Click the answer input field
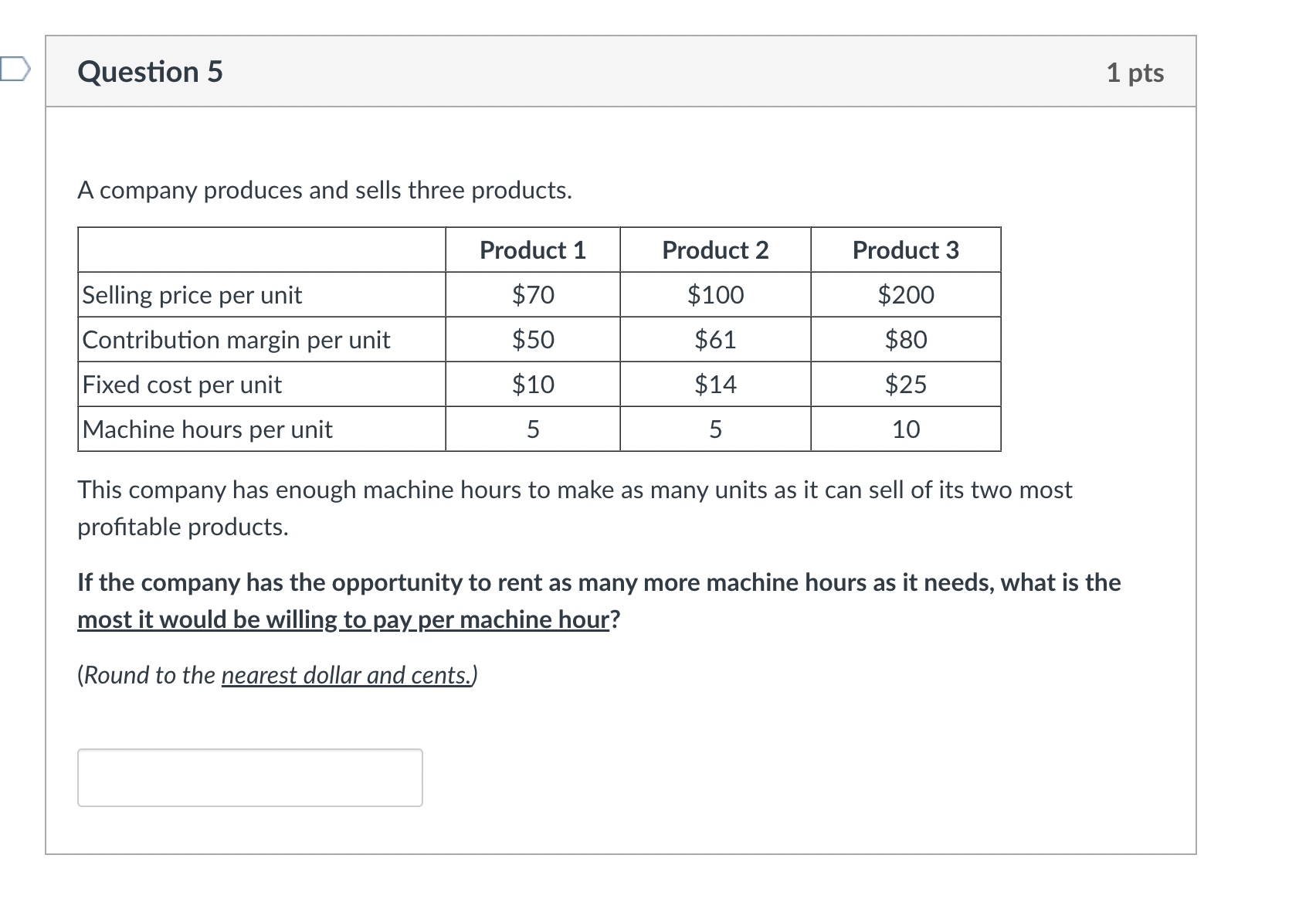The height and width of the screenshot is (899, 1316). coord(249,777)
